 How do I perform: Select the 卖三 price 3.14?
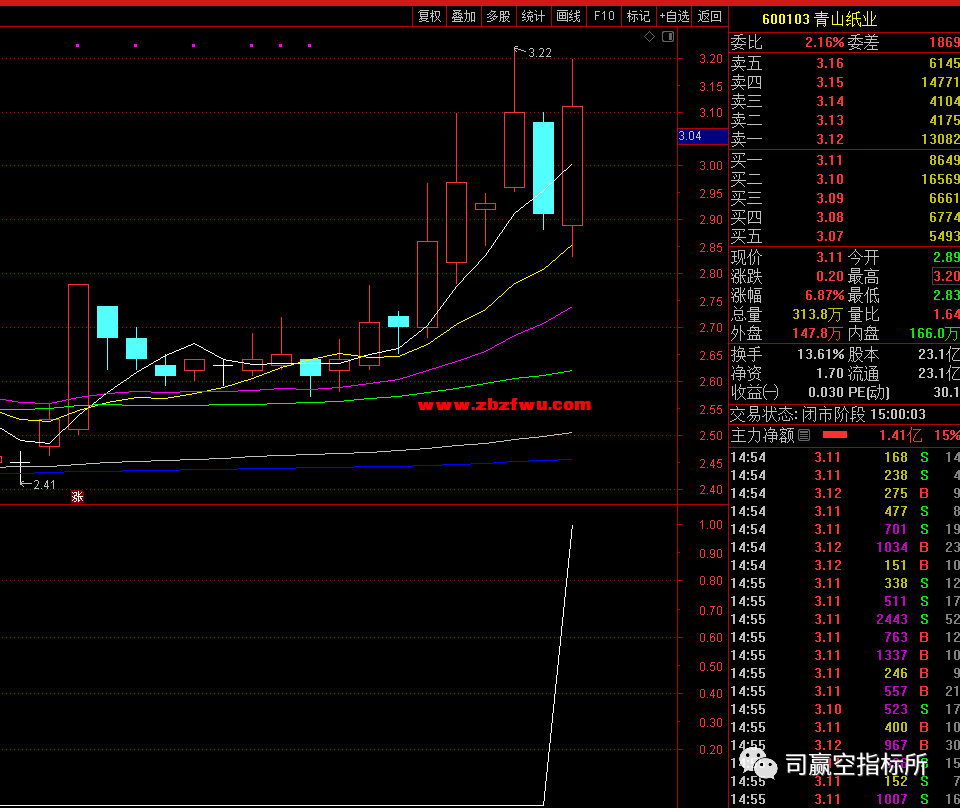pos(830,101)
